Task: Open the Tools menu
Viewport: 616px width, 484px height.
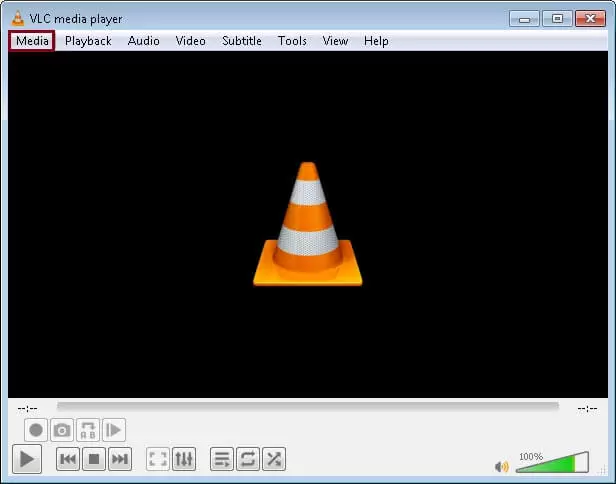Action: coord(292,41)
